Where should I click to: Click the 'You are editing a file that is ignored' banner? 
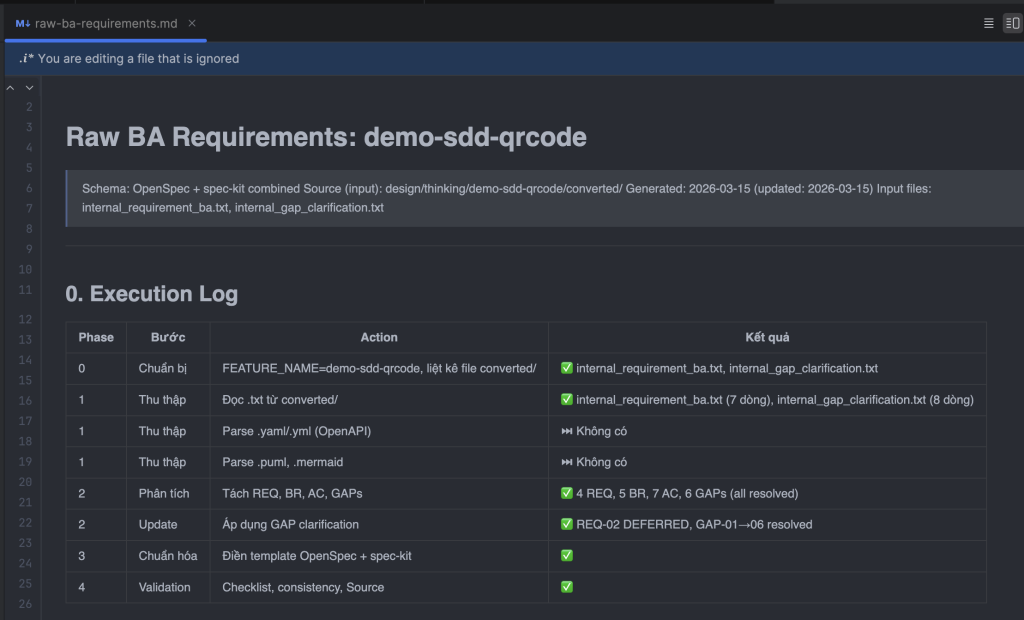pos(139,59)
